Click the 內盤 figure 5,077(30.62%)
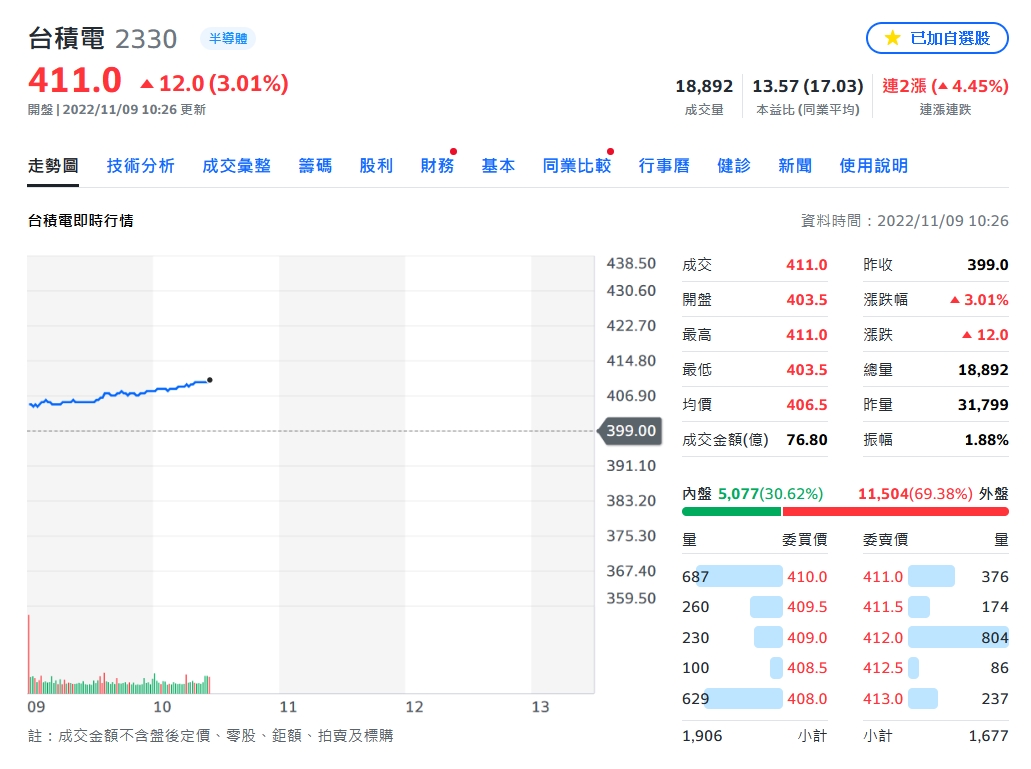 770,494
